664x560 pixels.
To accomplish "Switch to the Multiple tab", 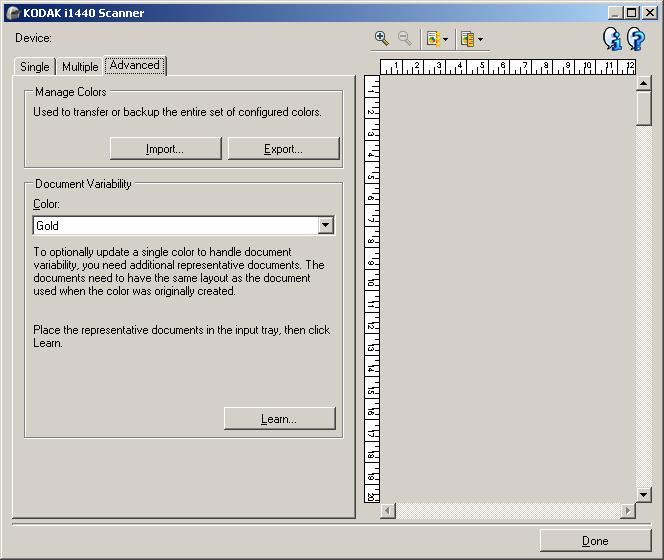I will pos(80,67).
